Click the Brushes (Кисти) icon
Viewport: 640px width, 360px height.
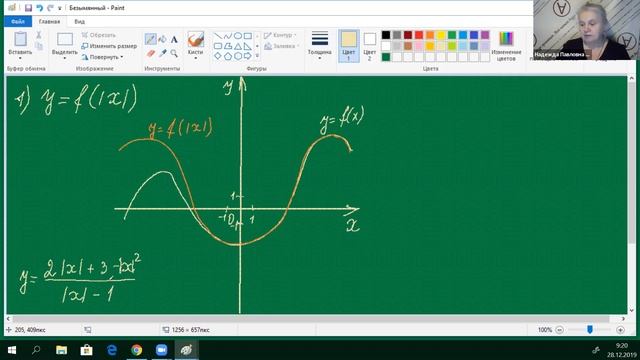(x=196, y=39)
